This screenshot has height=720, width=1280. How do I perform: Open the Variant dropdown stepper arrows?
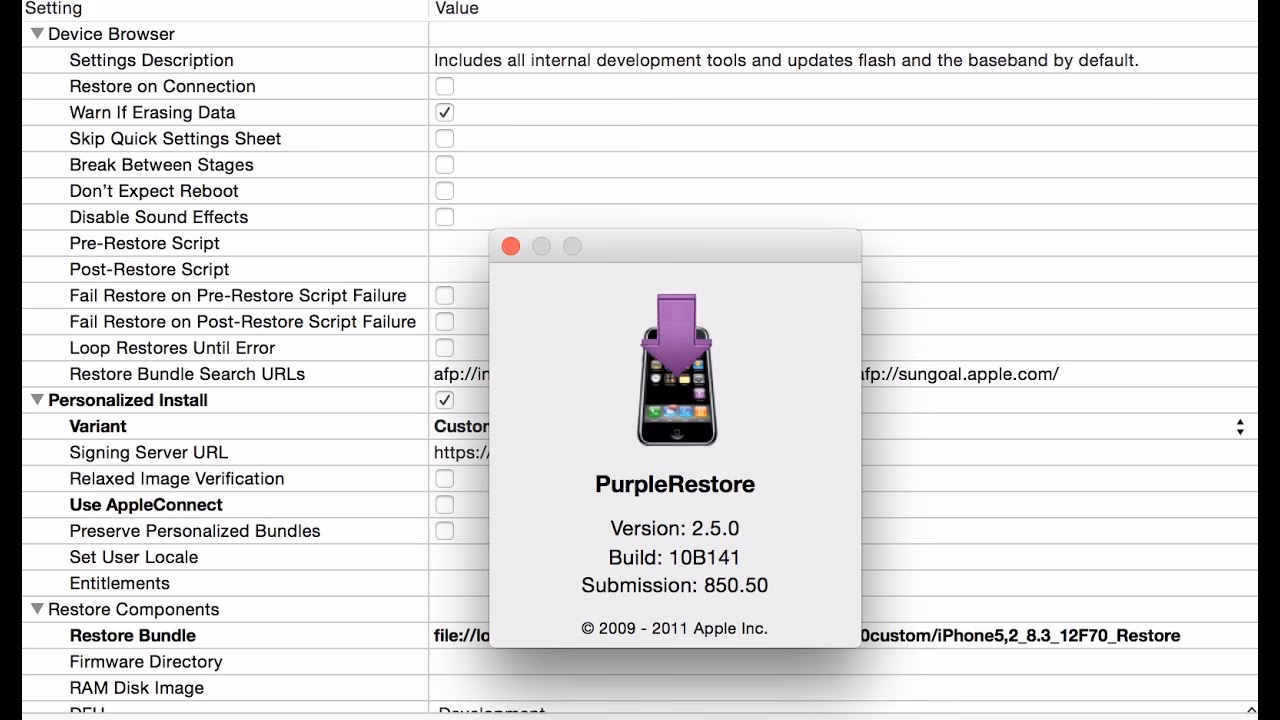pos(1240,427)
